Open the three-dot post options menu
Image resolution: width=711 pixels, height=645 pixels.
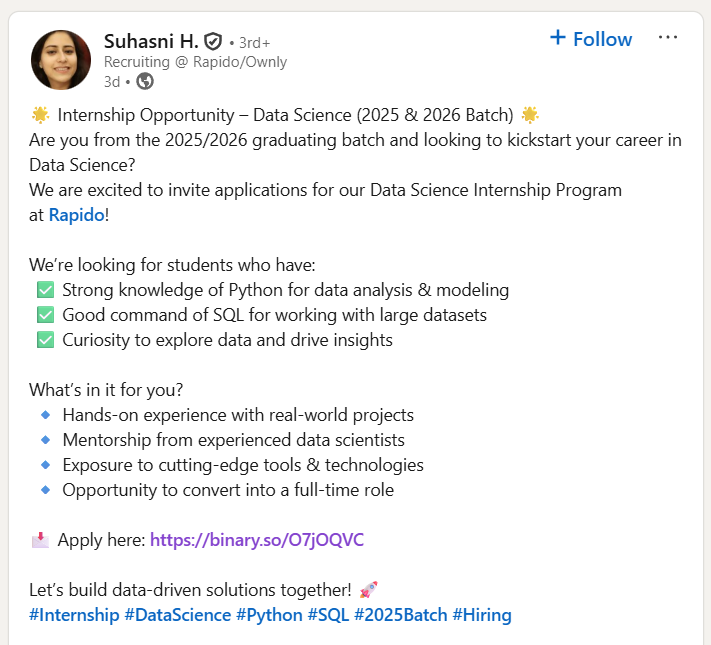click(x=668, y=38)
